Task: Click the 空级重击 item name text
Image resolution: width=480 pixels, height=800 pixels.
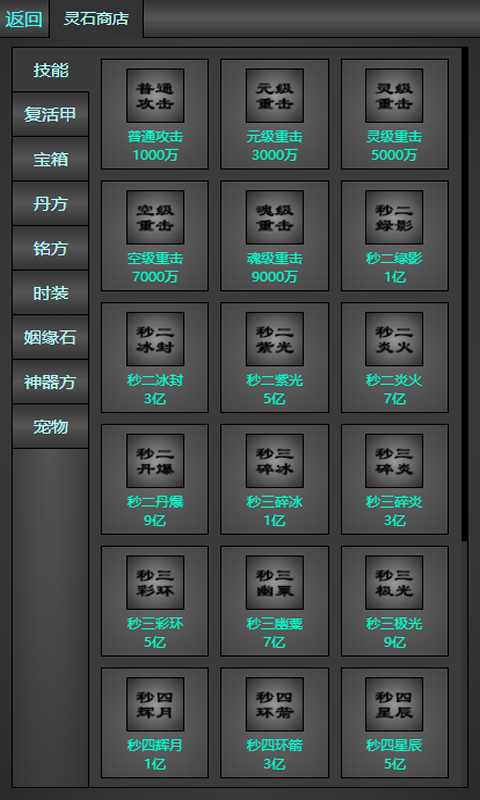Action: (155, 259)
